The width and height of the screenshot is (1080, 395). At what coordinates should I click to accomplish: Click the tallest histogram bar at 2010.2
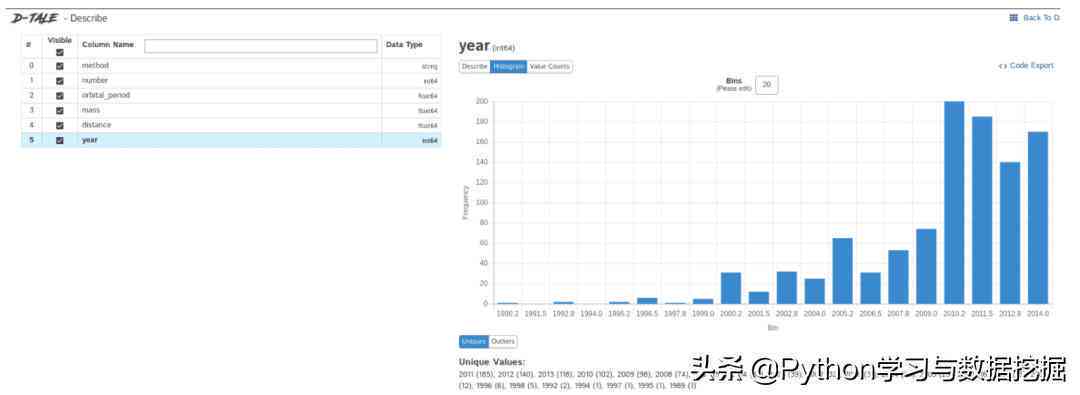(x=954, y=203)
